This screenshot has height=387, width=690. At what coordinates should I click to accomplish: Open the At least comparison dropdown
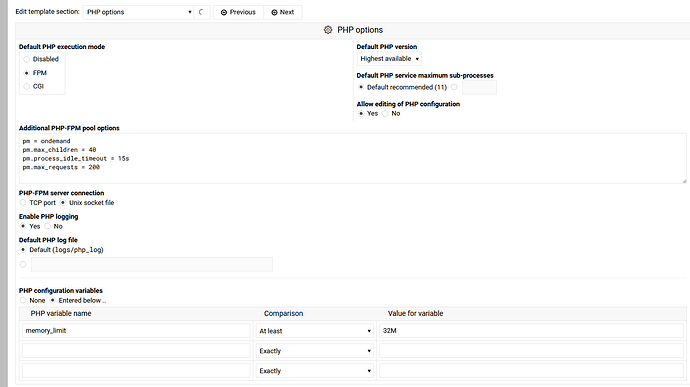tap(315, 331)
